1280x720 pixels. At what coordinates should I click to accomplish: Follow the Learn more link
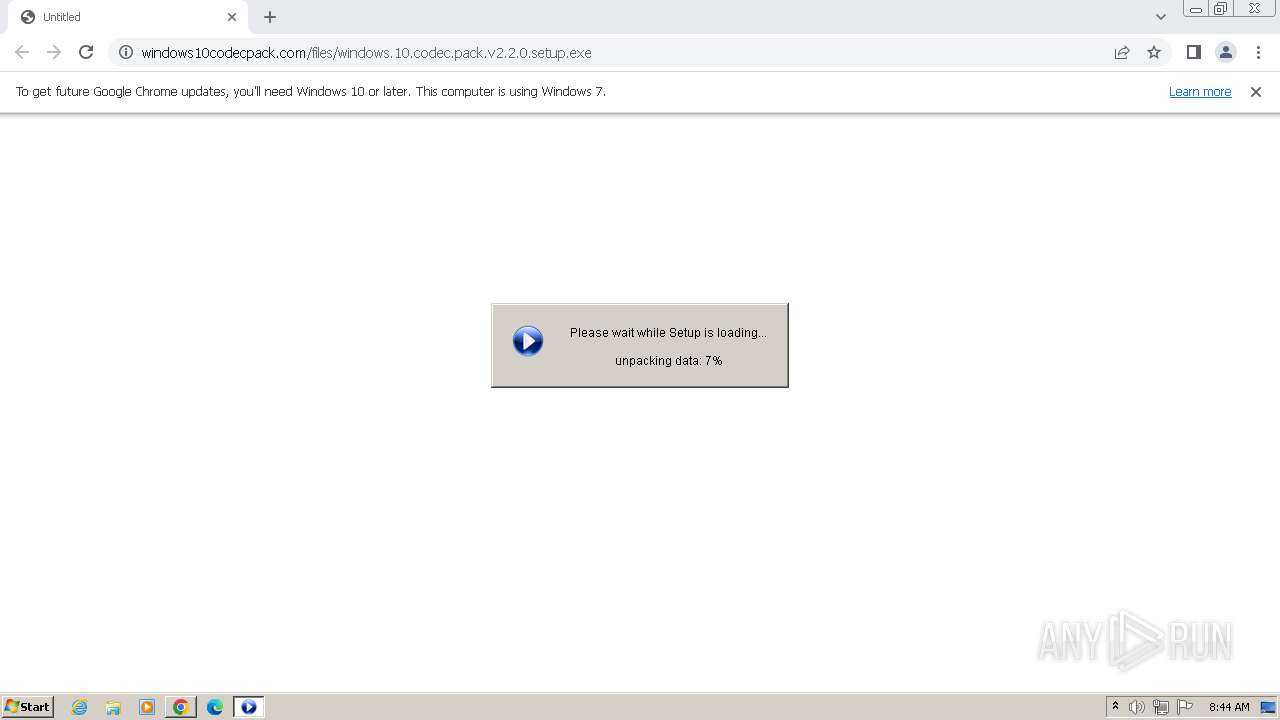point(1200,92)
